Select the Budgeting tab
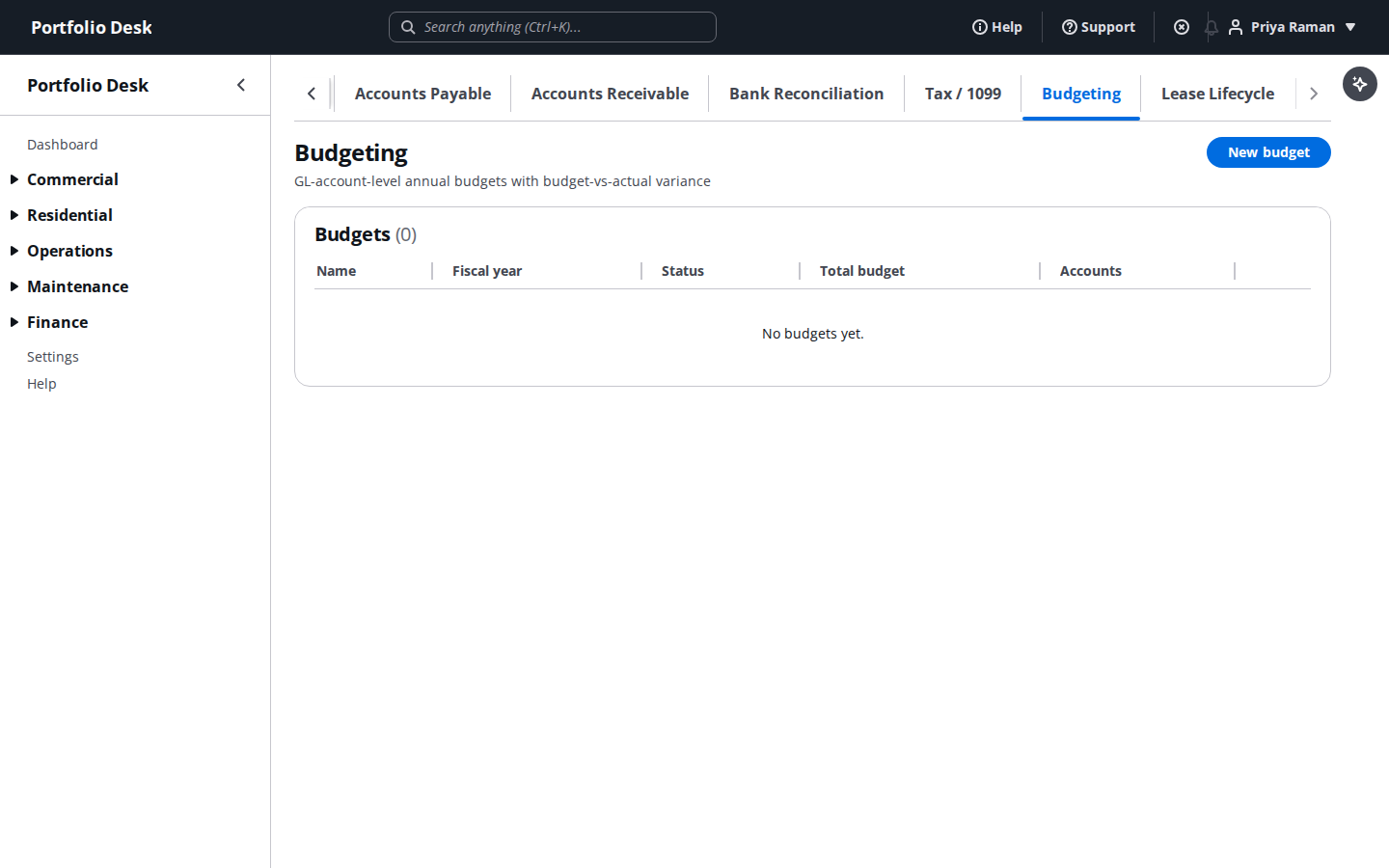1389x868 pixels. click(1081, 94)
